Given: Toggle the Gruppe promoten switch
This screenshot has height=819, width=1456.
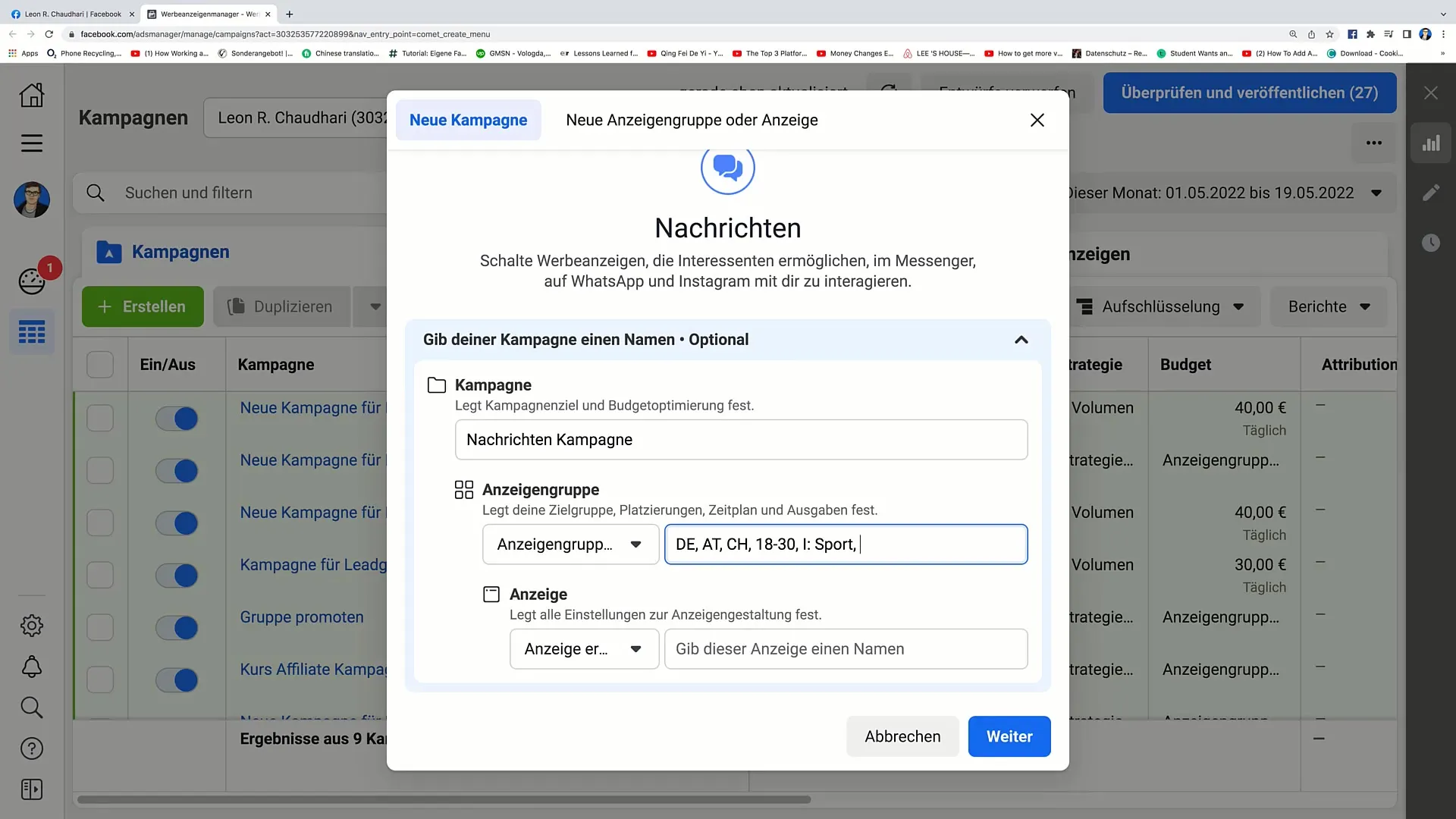Looking at the screenshot, I should tap(177, 627).
